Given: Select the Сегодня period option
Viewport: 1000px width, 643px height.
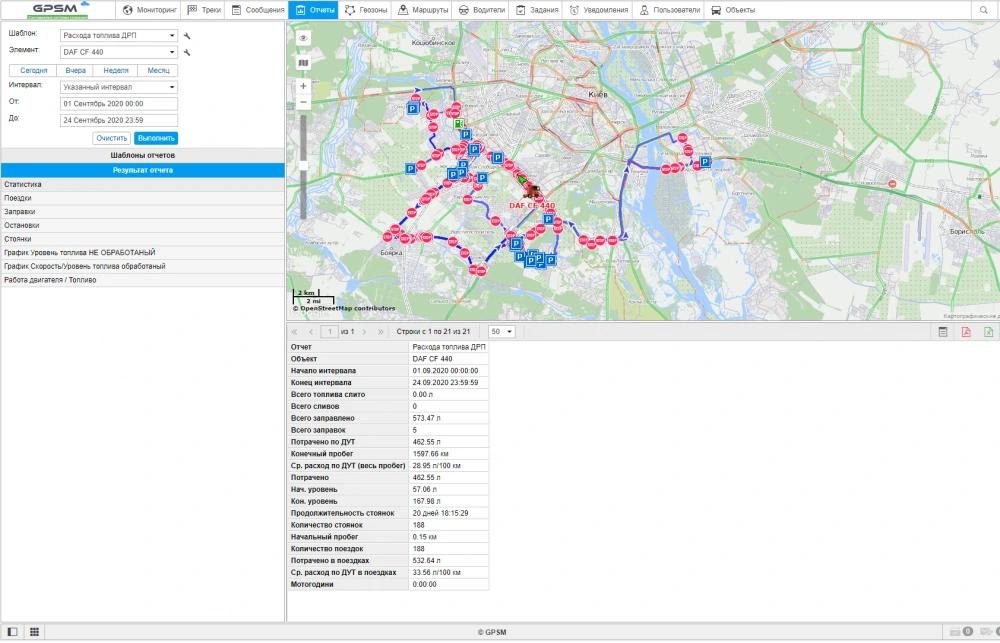Looking at the screenshot, I should tap(34, 71).
